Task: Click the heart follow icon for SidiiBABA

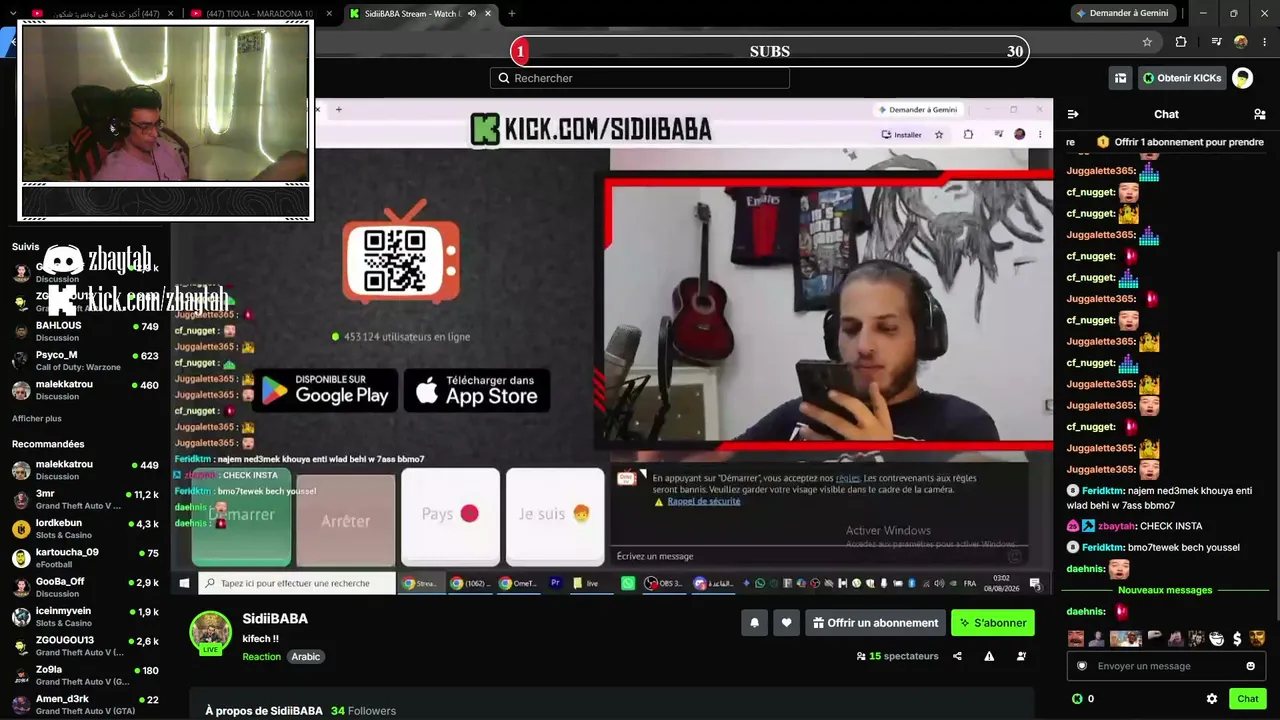Action: pyautogui.click(x=786, y=623)
